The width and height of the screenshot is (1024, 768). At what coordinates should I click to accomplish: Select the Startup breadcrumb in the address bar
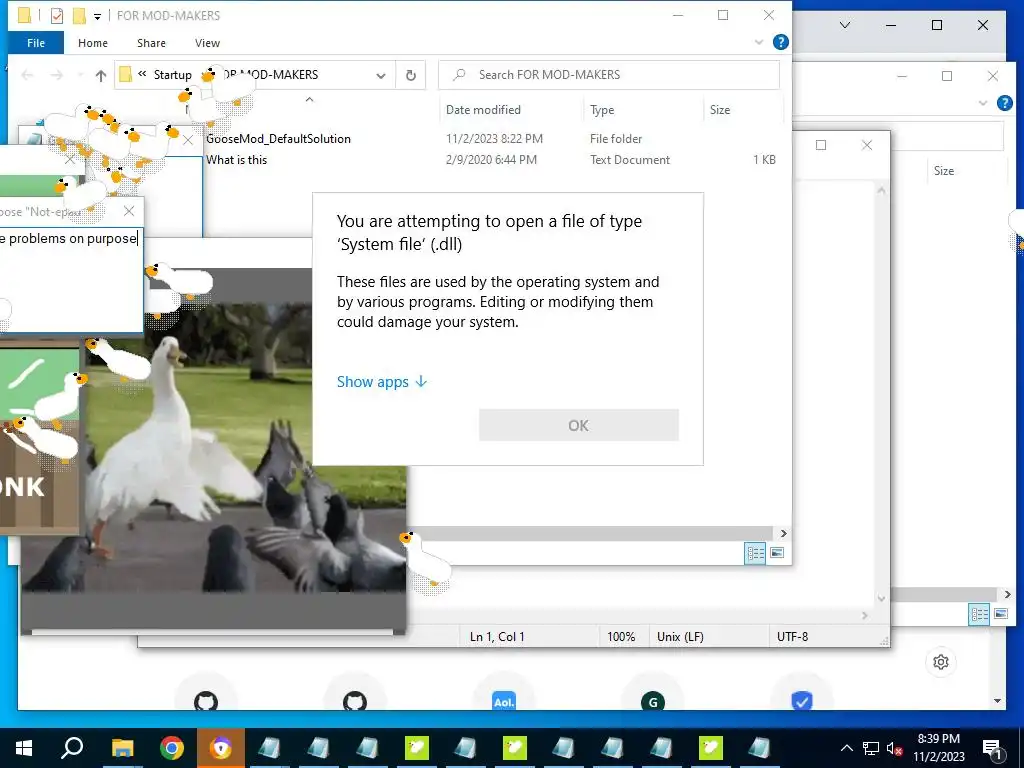click(172, 74)
